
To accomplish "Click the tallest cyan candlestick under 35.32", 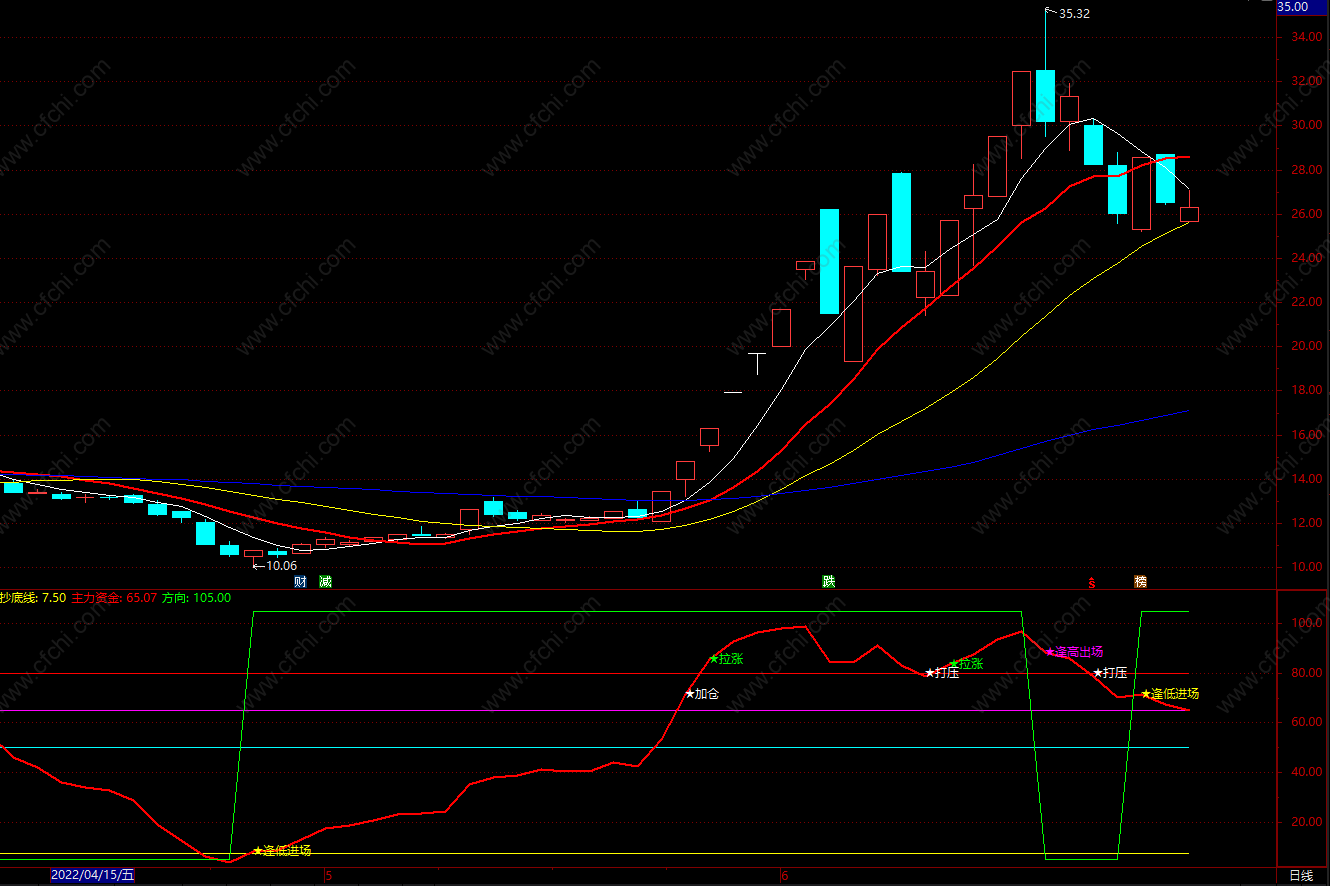I will click(x=1045, y=96).
